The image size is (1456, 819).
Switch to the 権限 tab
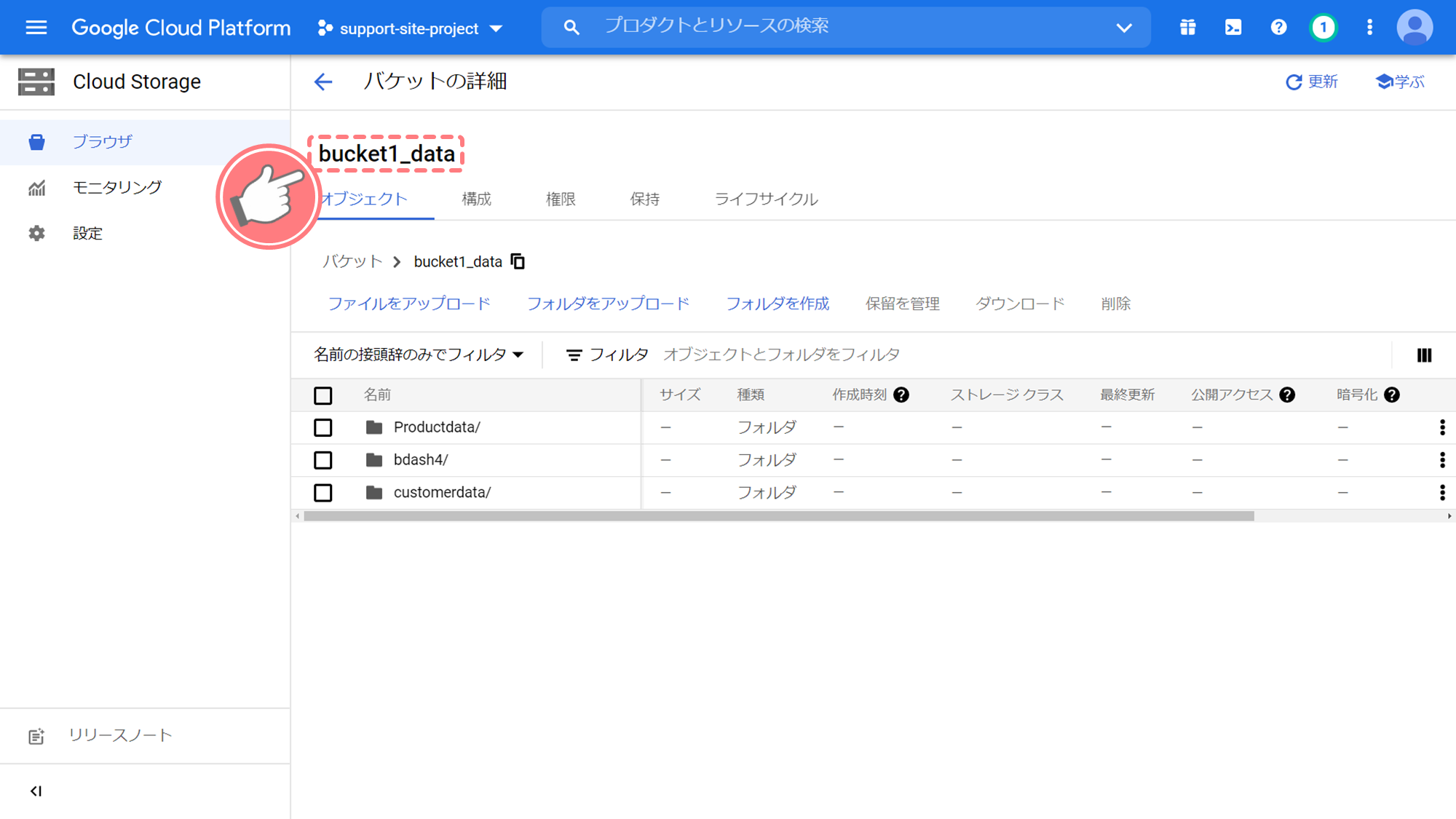point(561,199)
